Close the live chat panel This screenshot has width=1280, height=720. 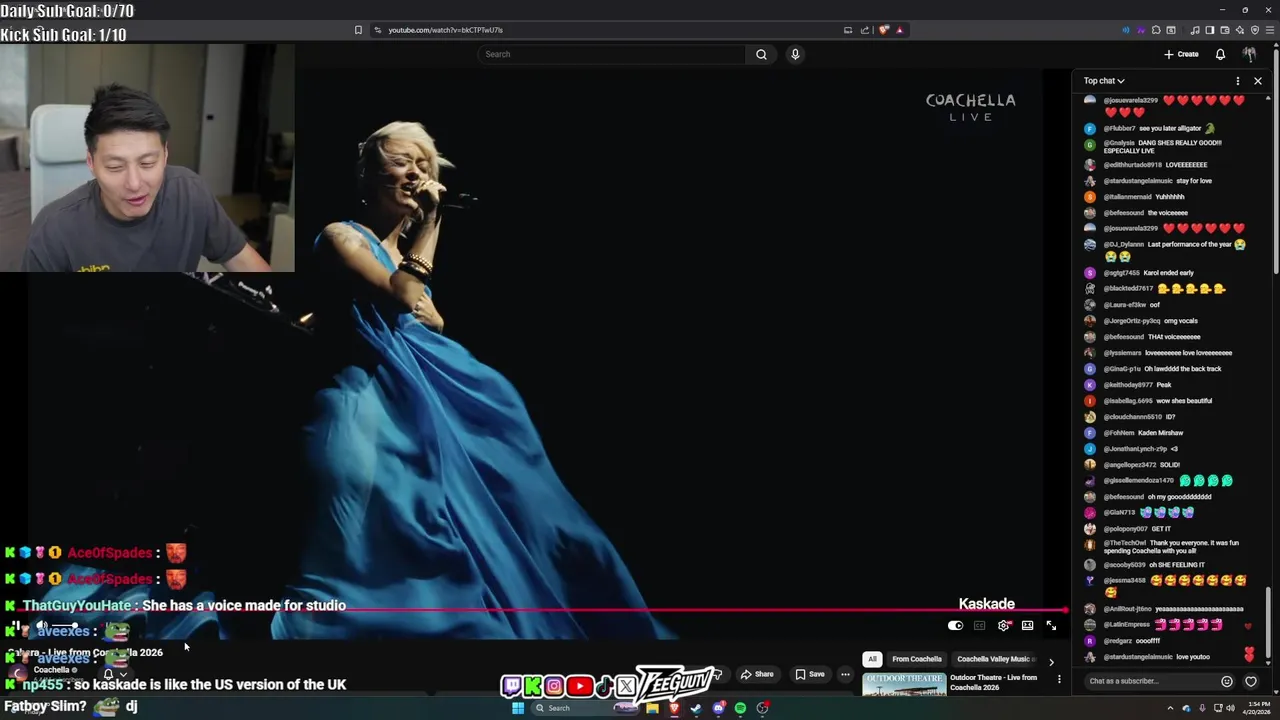click(1258, 81)
